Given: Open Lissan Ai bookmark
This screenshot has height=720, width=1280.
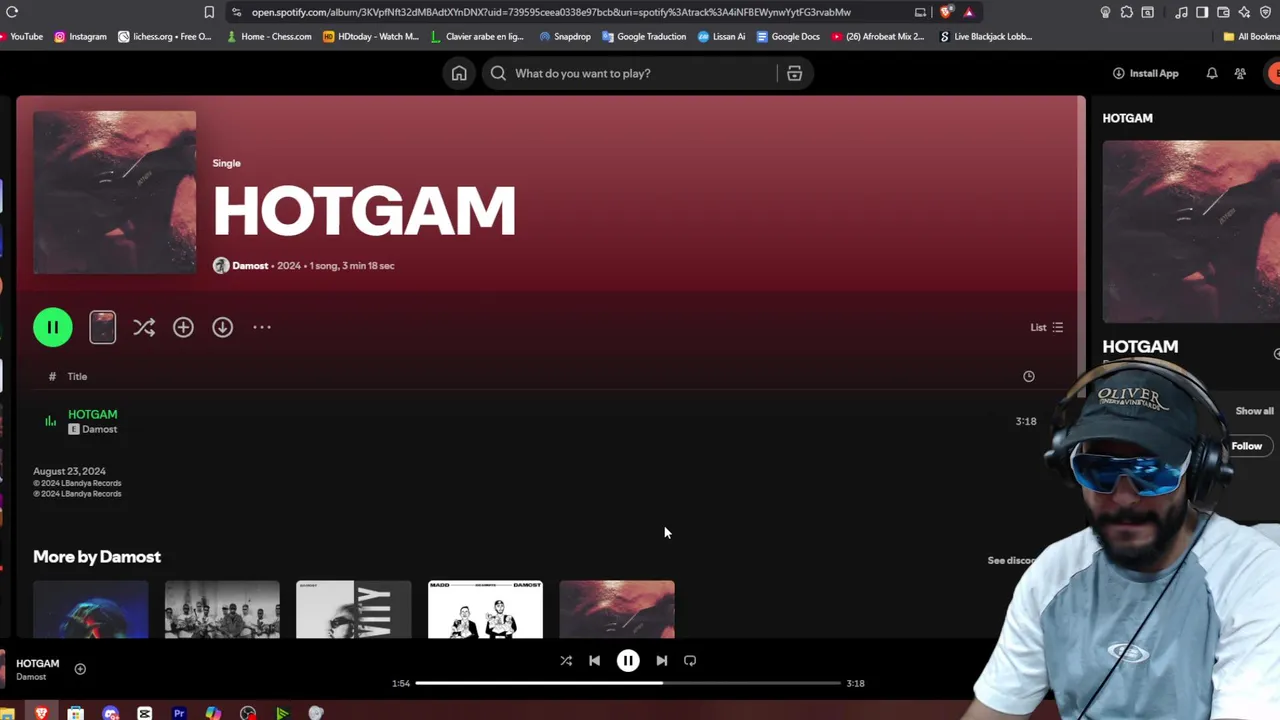Looking at the screenshot, I should pyautogui.click(x=721, y=36).
